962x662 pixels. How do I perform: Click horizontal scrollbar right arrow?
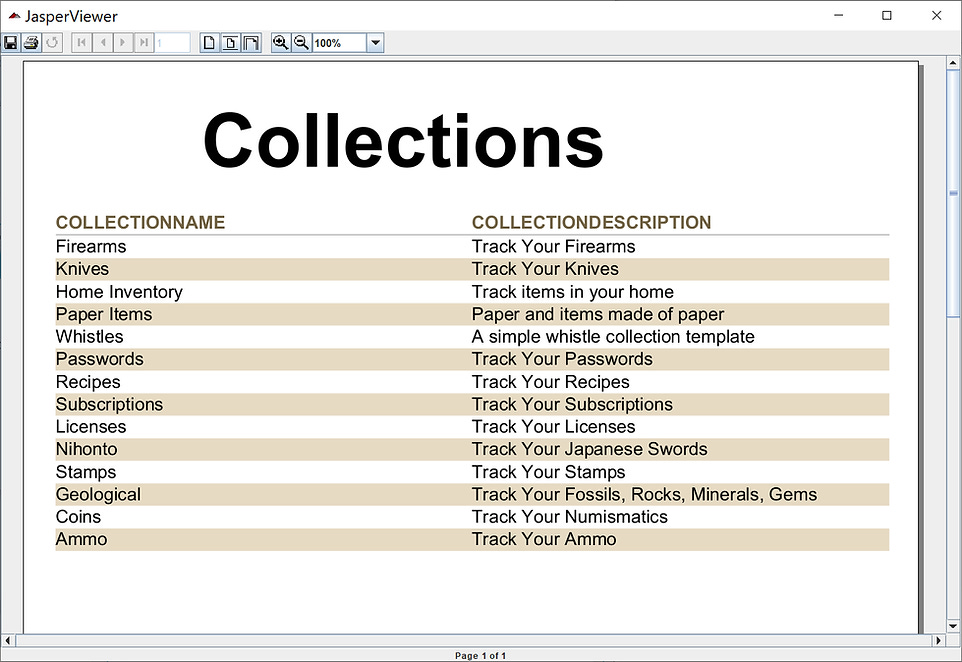(x=938, y=641)
